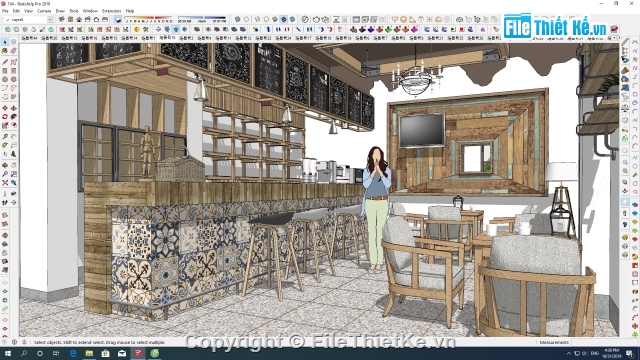
Task: Choose the Tape Measure tool
Action: [x=5, y=136]
